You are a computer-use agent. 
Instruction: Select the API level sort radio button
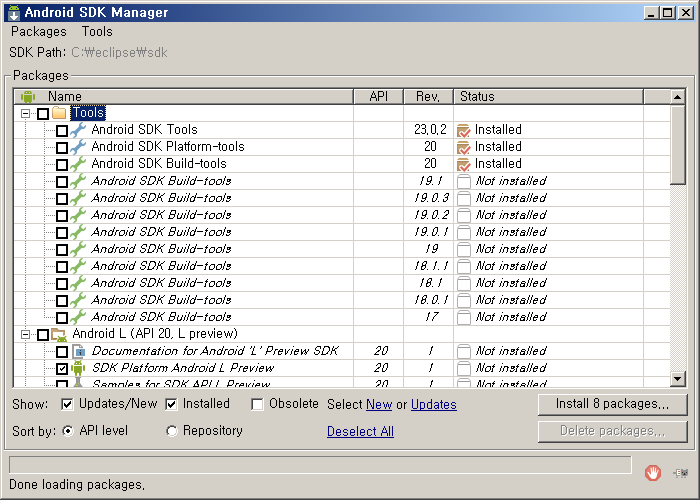pos(67,431)
